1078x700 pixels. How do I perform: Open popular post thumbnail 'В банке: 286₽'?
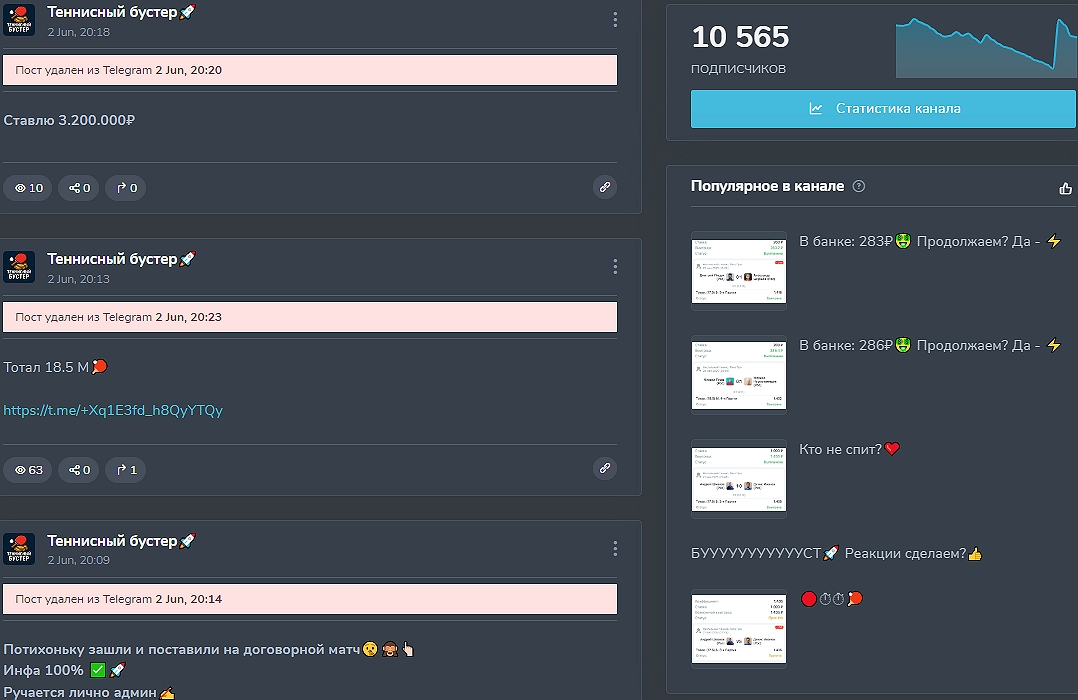[739, 375]
